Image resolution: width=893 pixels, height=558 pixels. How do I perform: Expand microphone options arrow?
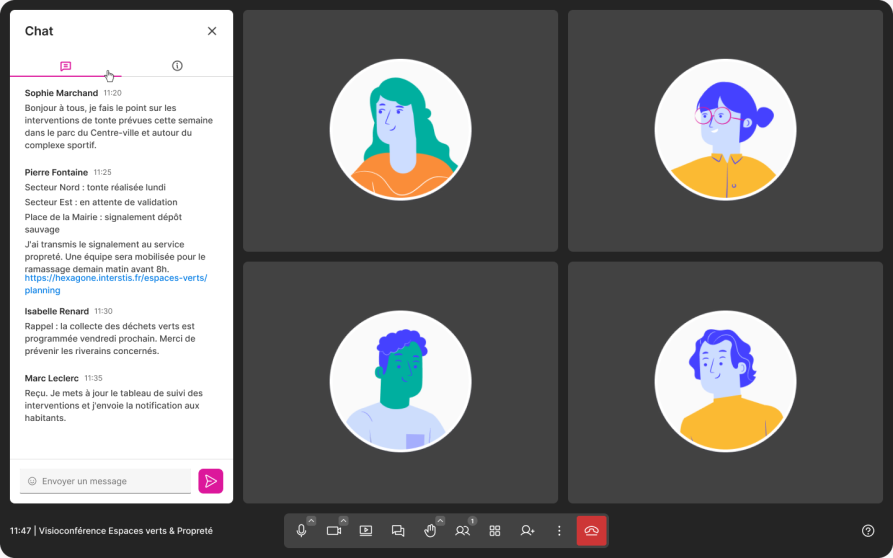pos(311,520)
